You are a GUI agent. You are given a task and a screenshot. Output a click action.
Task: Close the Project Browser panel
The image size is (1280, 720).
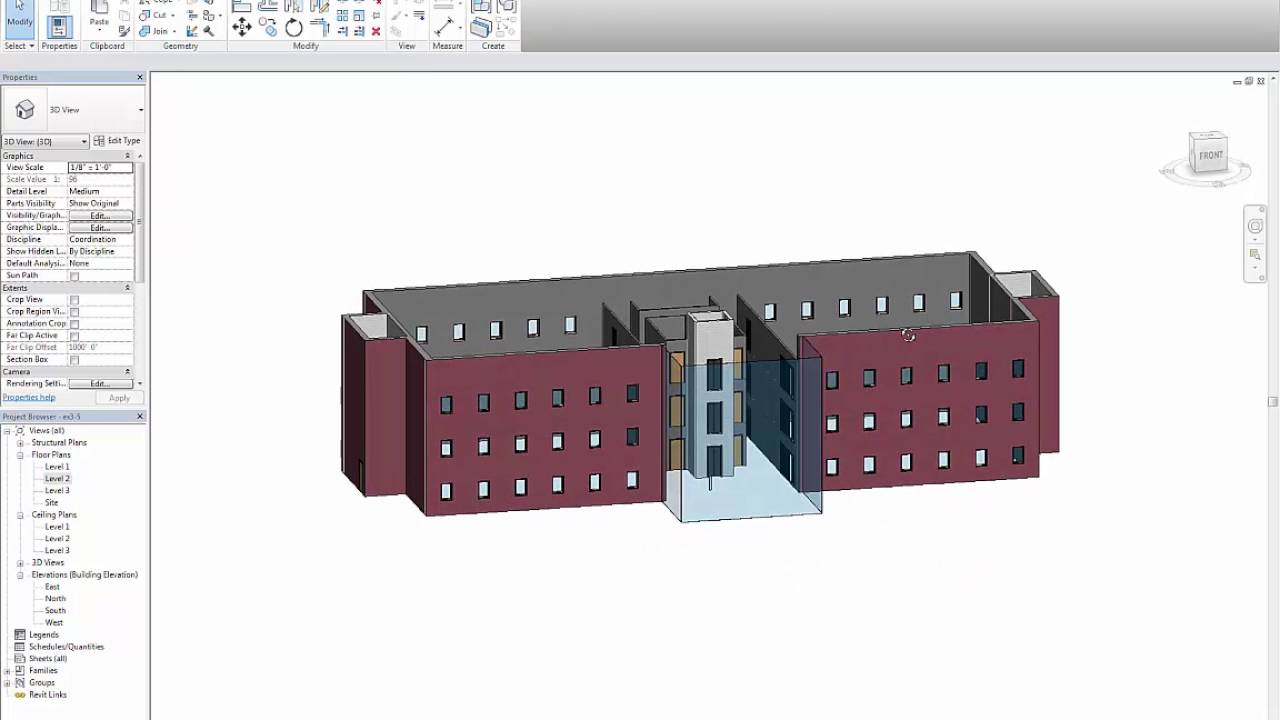click(x=140, y=417)
